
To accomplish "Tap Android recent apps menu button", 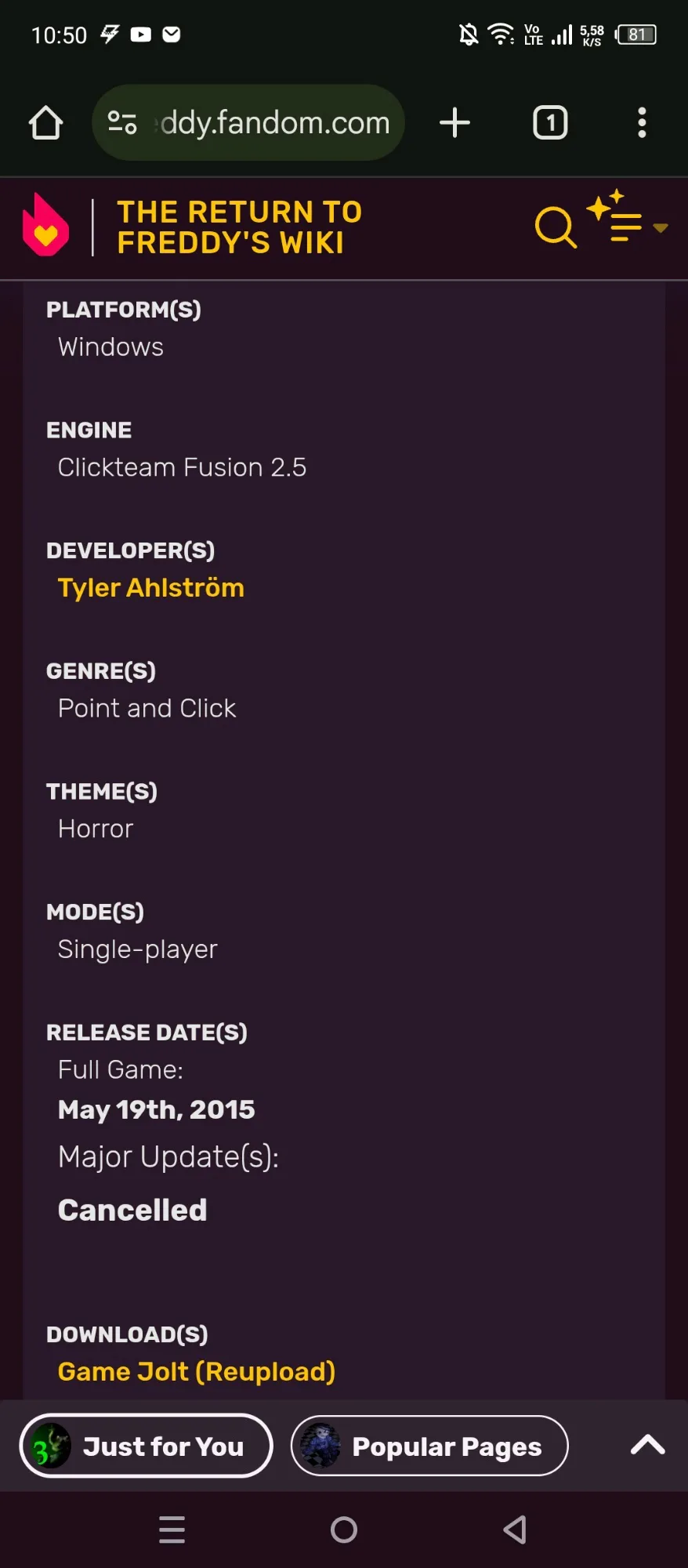I will click(172, 1530).
